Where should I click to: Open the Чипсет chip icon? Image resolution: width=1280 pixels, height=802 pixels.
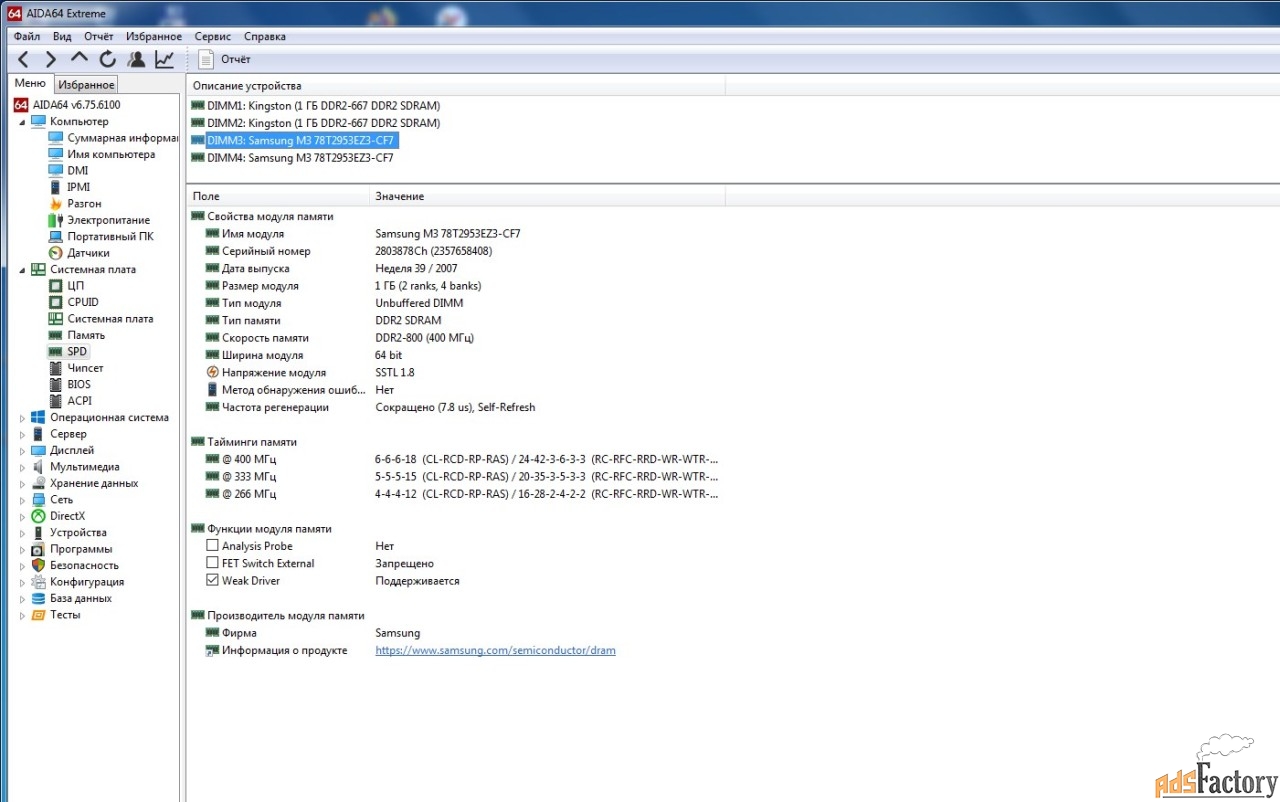tap(56, 368)
